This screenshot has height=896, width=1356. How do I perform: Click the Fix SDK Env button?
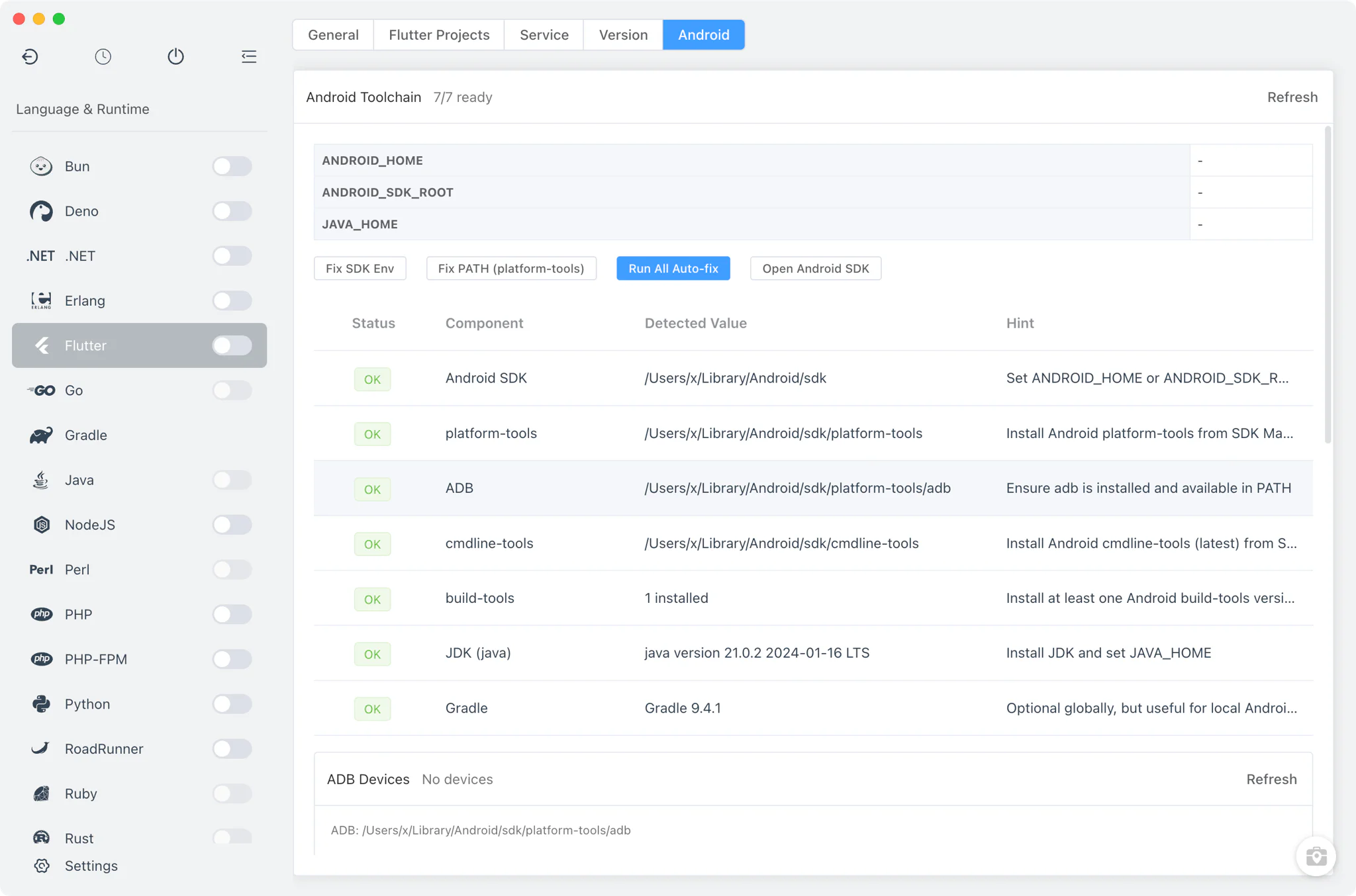click(x=360, y=269)
